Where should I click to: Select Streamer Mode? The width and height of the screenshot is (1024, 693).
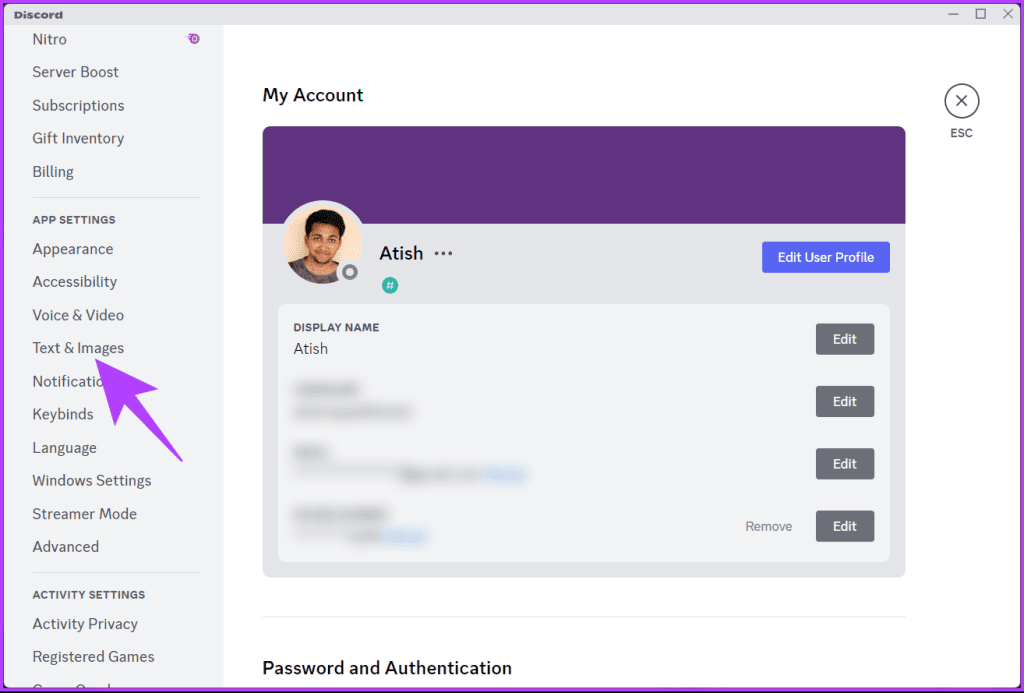pos(85,513)
